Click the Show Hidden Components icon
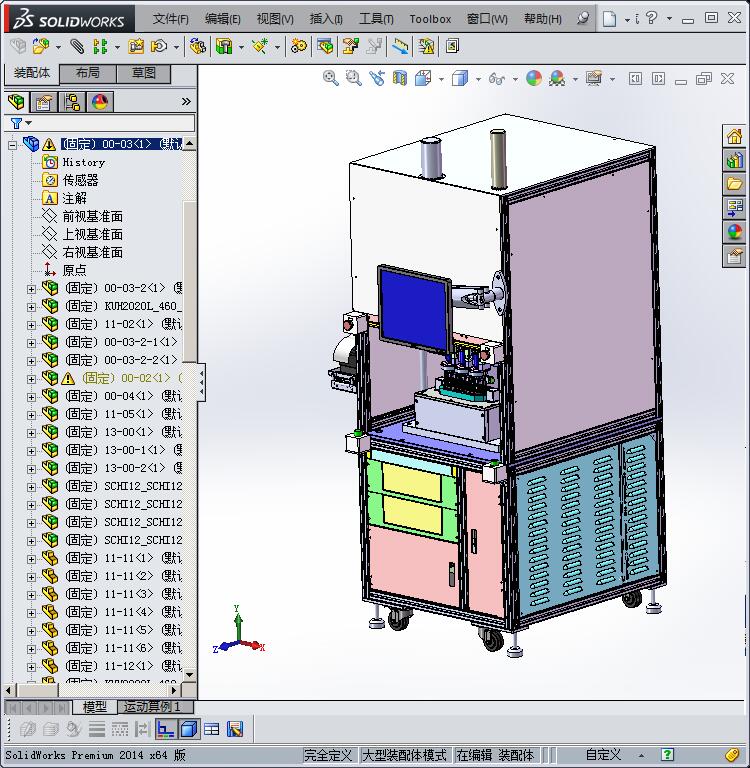 pyautogui.click(x=198, y=47)
